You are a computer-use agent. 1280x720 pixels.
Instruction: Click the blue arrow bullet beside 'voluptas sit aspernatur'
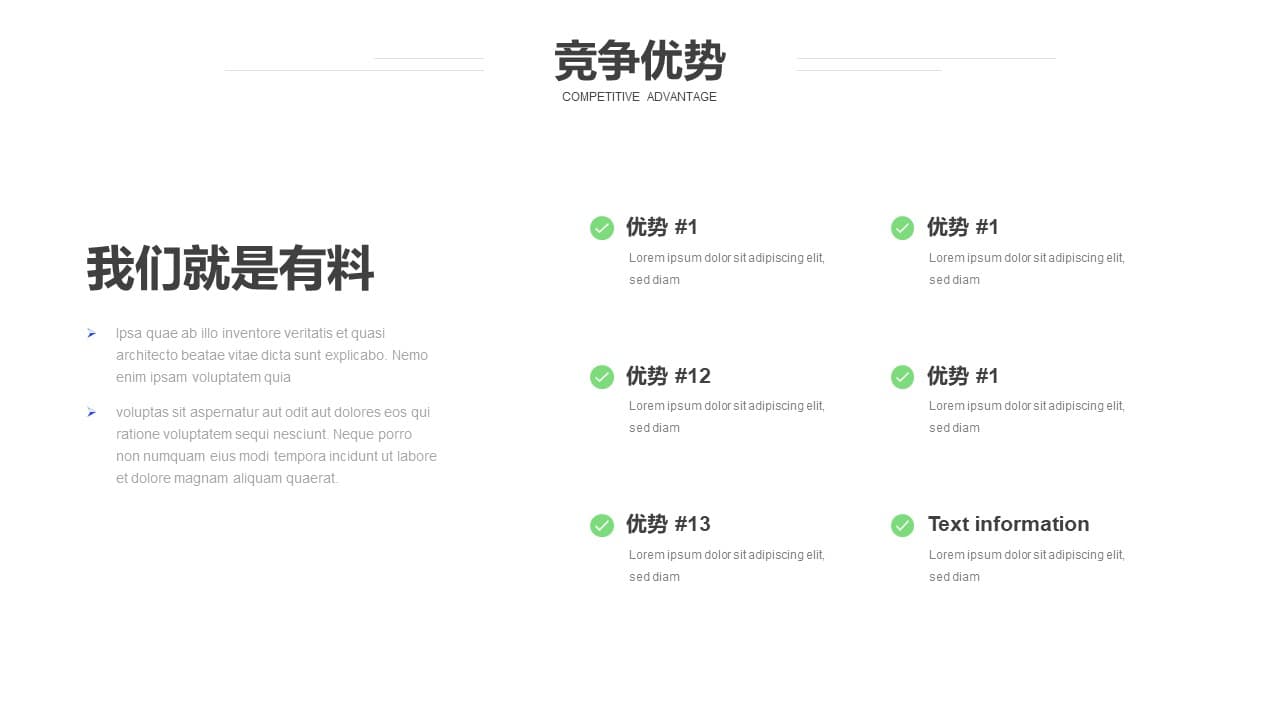click(x=91, y=412)
